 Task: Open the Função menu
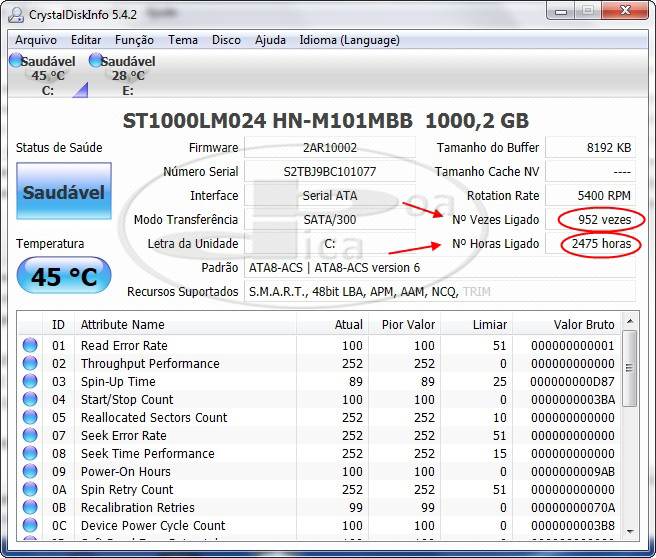(134, 40)
